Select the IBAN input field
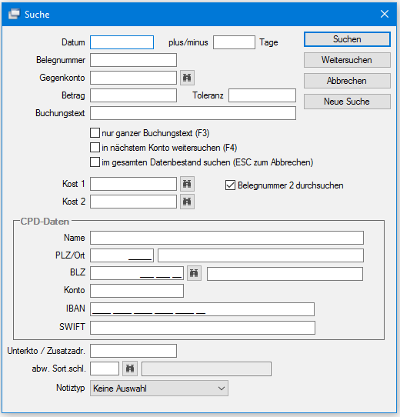The image size is (400, 417). [202, 309]
